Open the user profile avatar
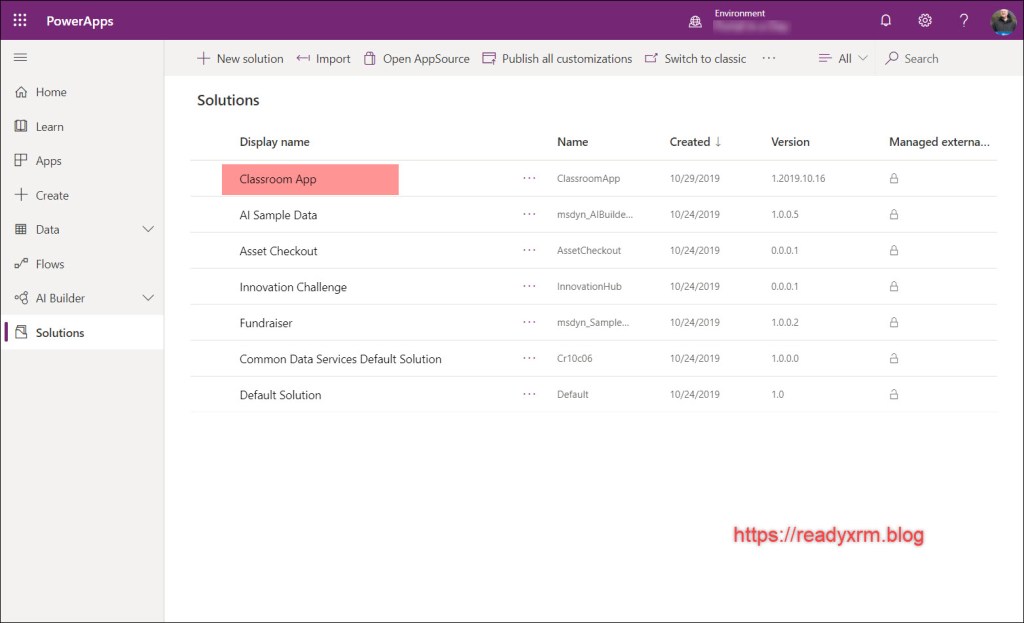The image size is (1024, 623). click(1003, 21)
